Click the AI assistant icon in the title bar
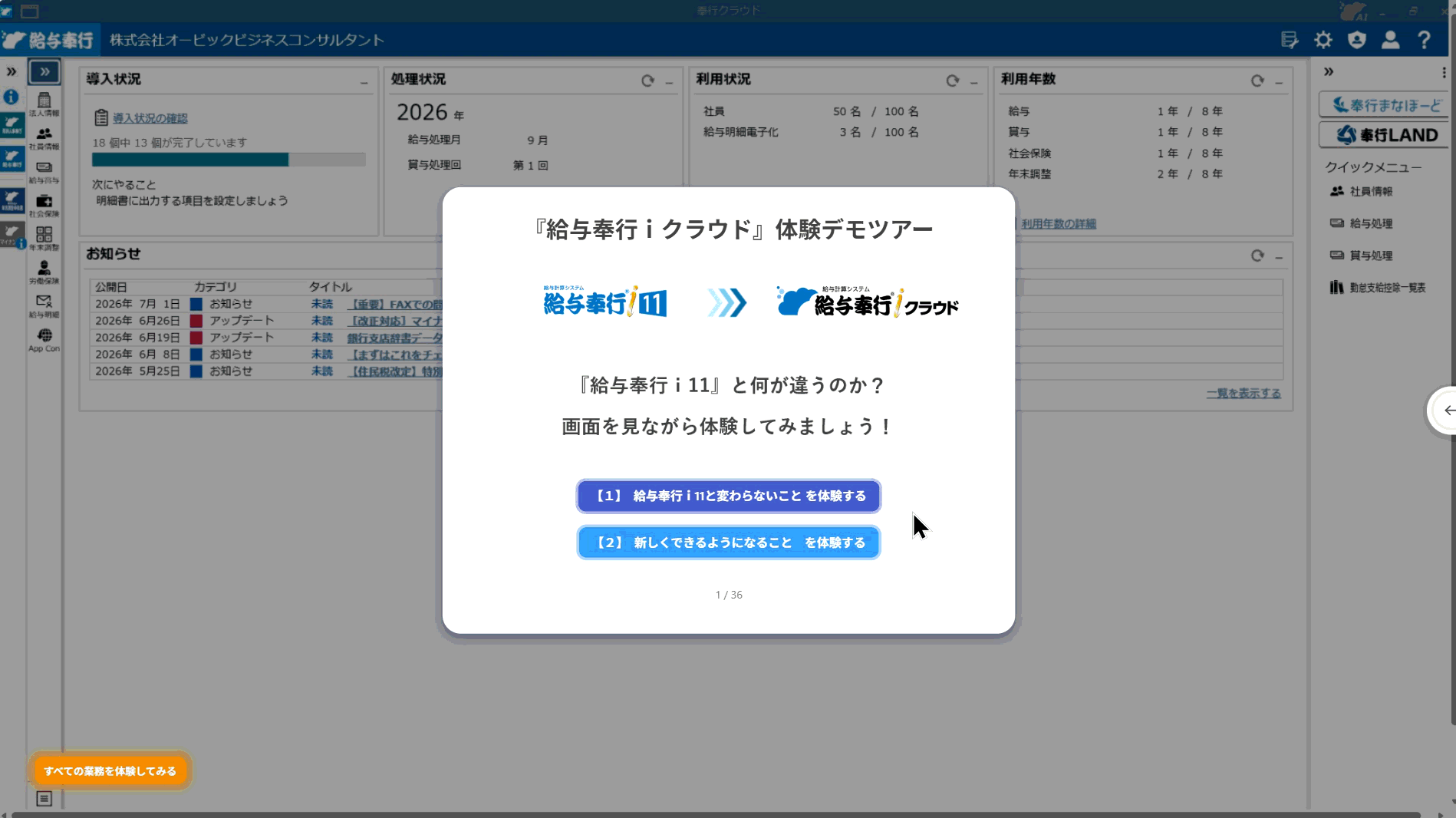 tap(1354, 11)
